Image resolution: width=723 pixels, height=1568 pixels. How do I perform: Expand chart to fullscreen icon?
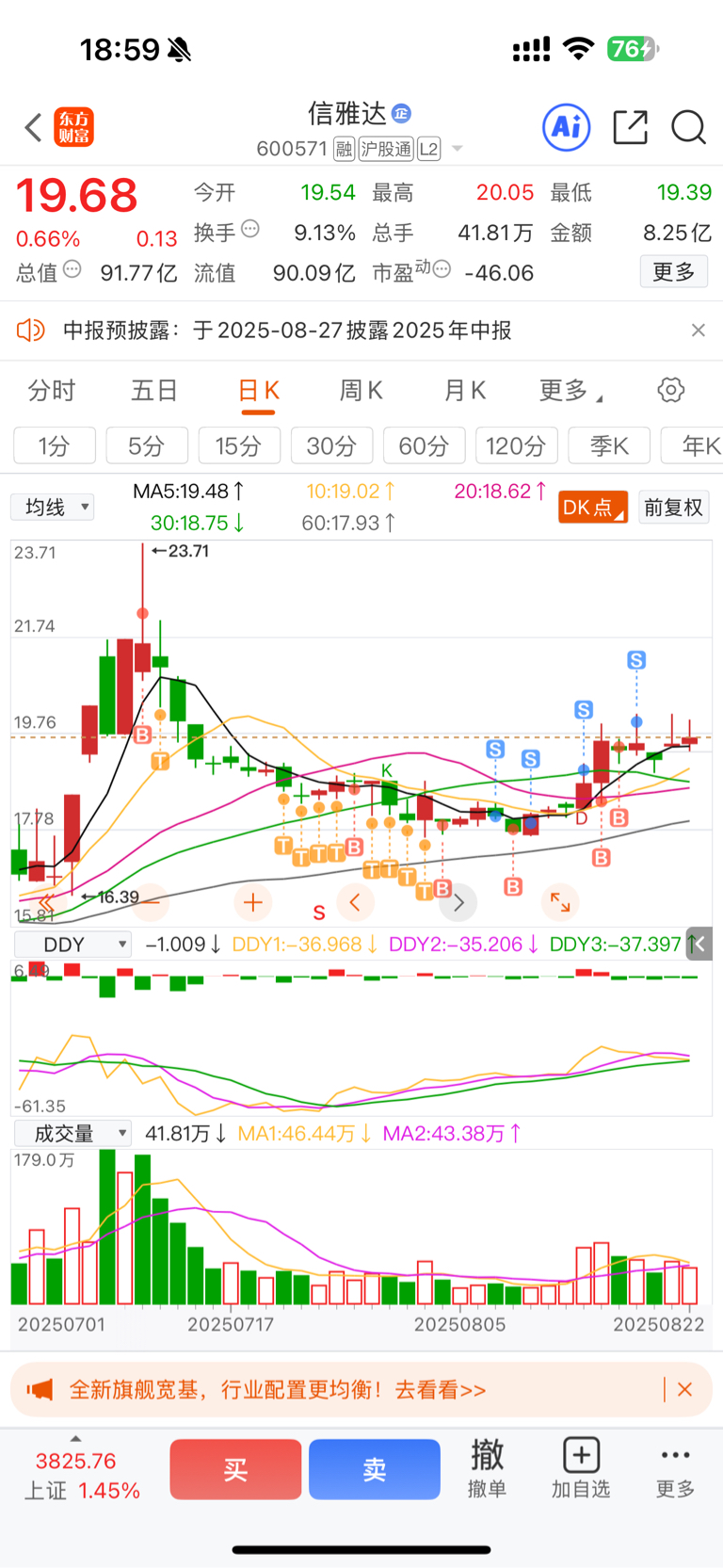[560, 903]
